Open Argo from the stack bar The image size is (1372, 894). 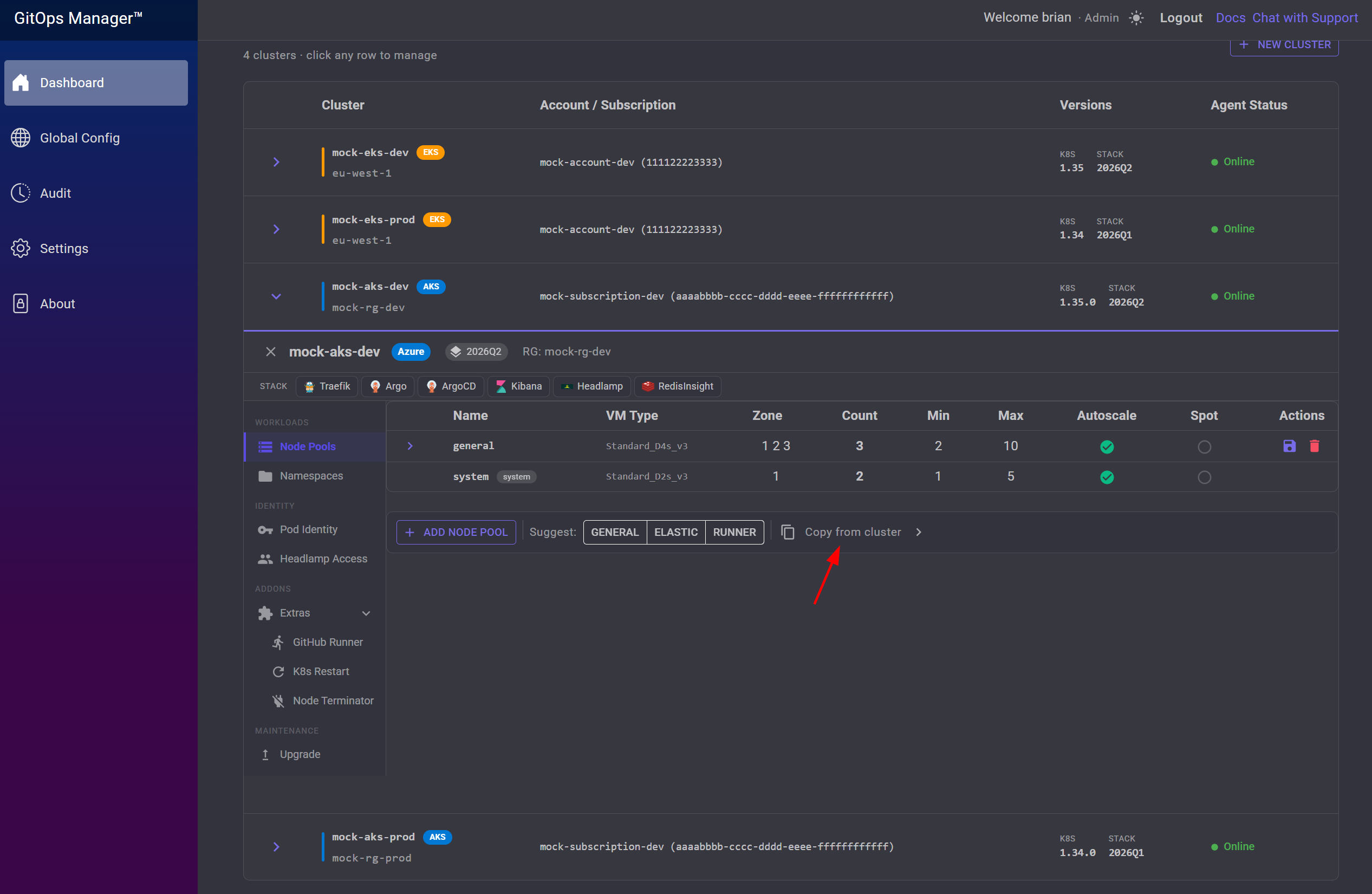(x=388, y=386)
